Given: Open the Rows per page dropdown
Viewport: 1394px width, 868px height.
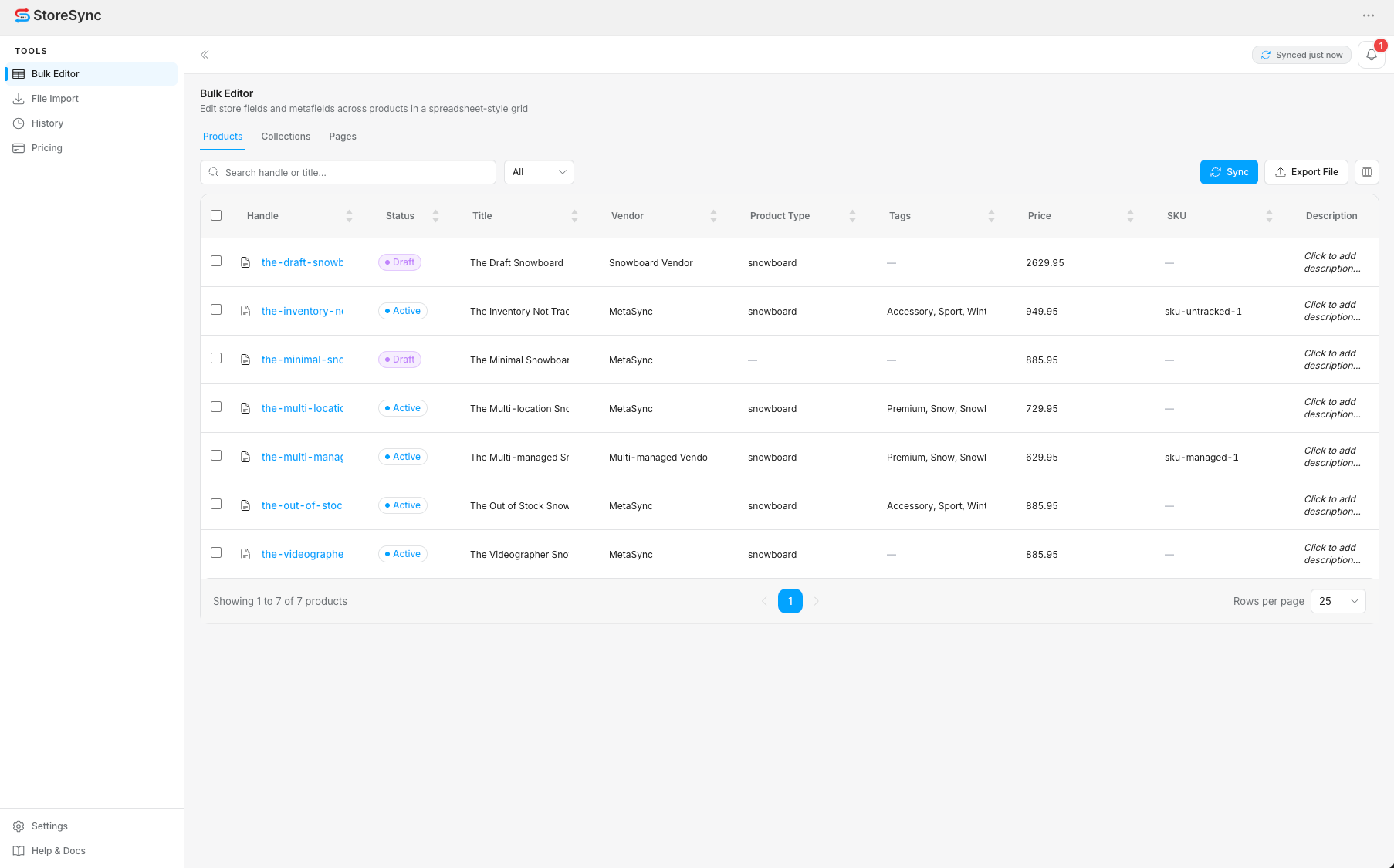Looking at the screenshot, I should click(1338, 601).
